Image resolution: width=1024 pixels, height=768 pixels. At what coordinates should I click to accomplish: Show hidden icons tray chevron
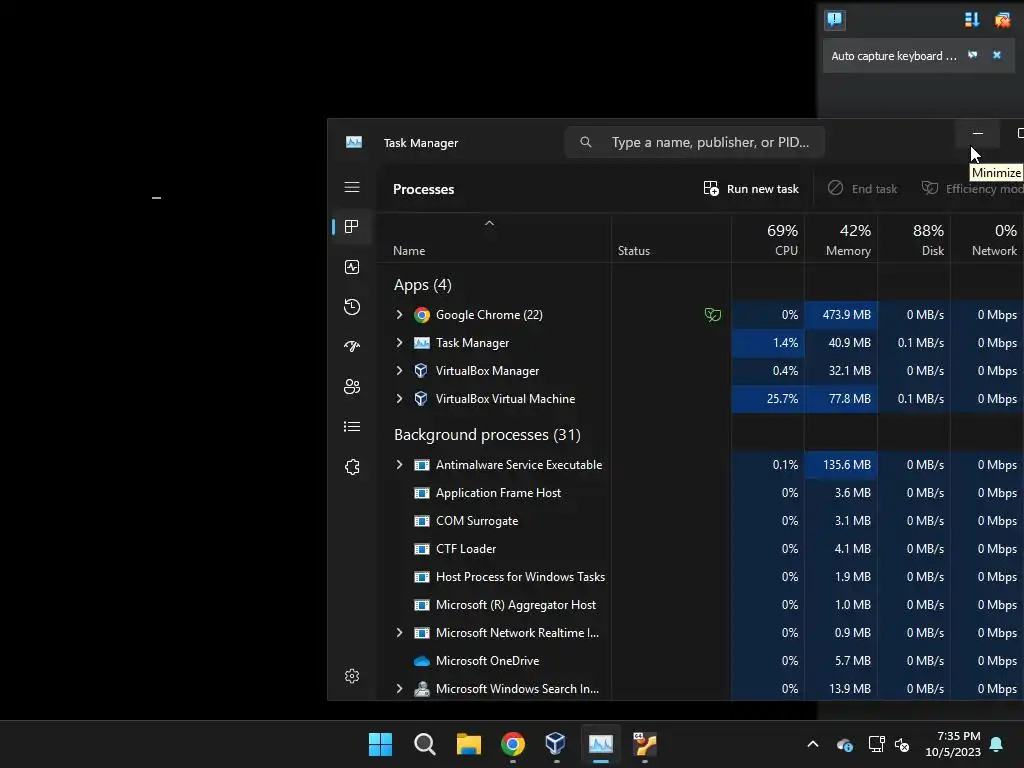click(x=813, y=744)
